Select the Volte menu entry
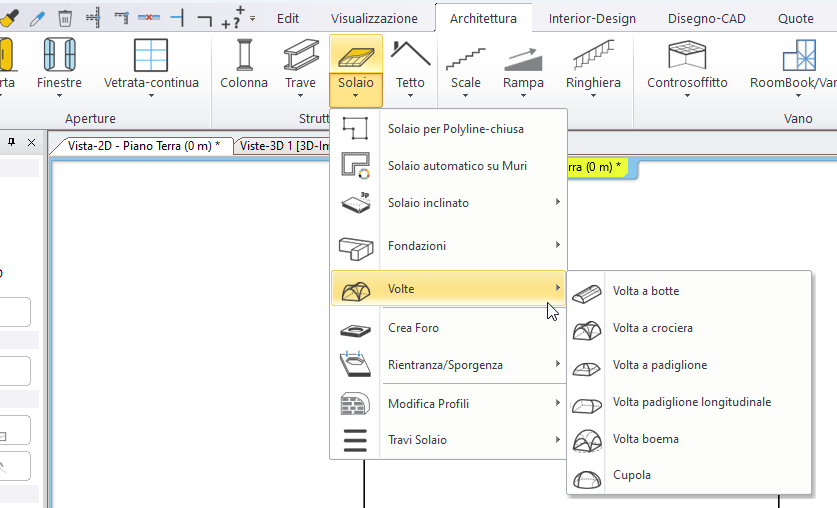 tap(448, 288)
